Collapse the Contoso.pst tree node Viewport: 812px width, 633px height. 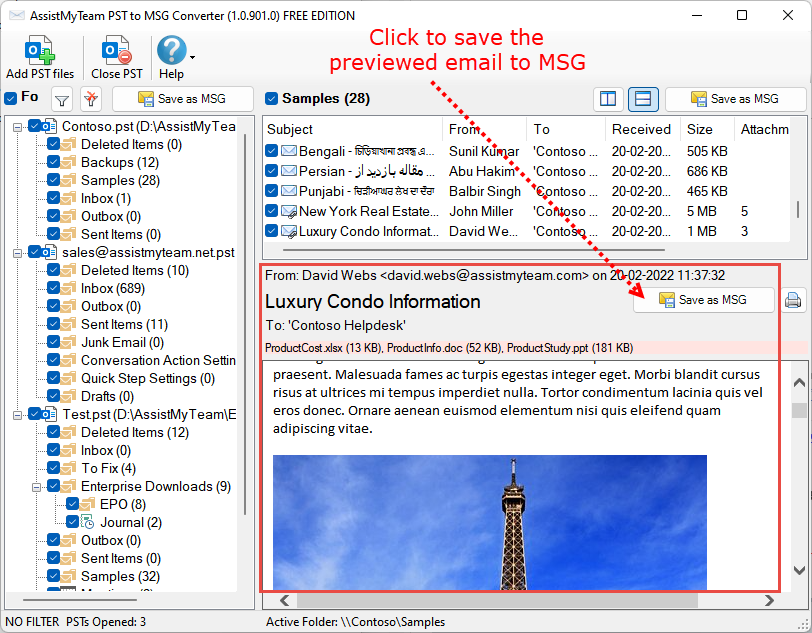pyautogui.click(x=18, y=126)
